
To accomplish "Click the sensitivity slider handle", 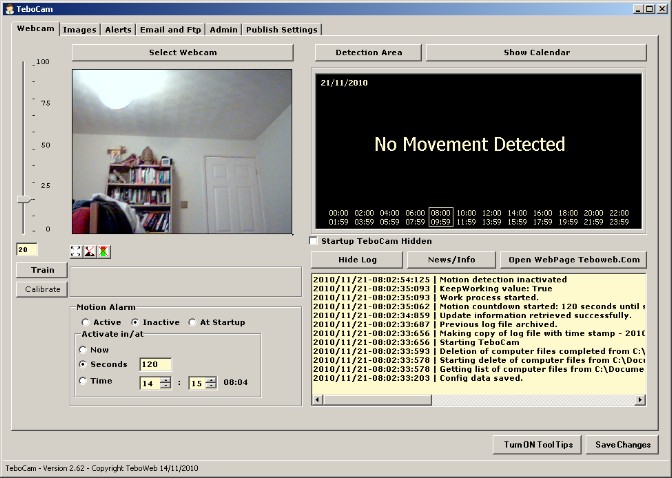I will tap(25, 199).
